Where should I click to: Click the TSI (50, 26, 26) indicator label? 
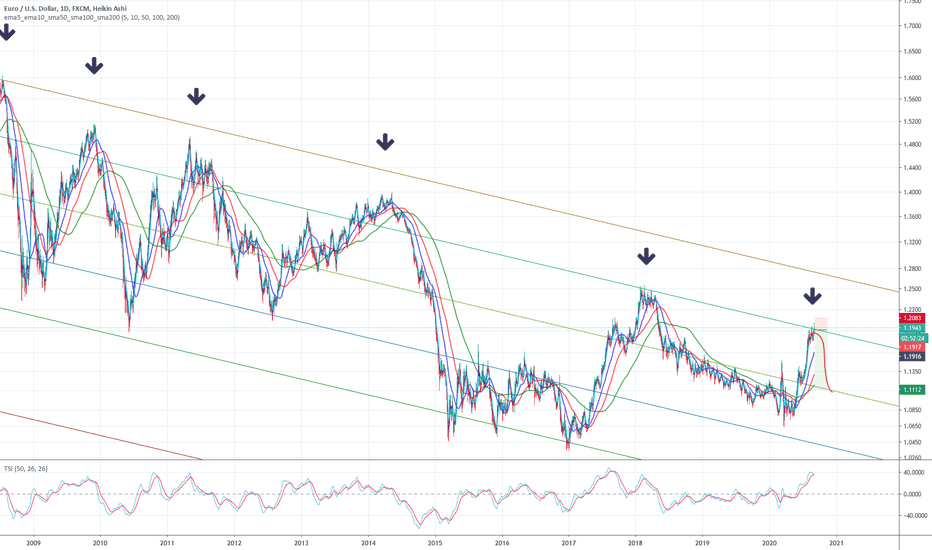pos(26,469)
